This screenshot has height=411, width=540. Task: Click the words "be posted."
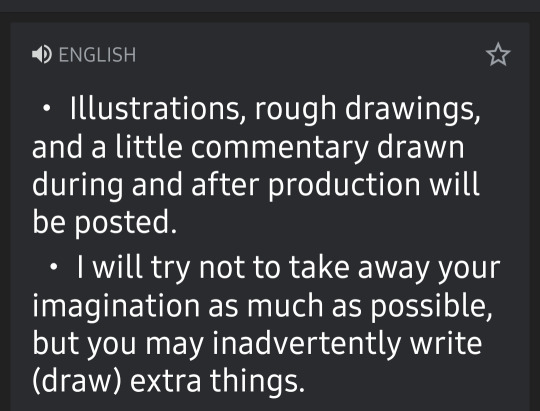[105, 223]
